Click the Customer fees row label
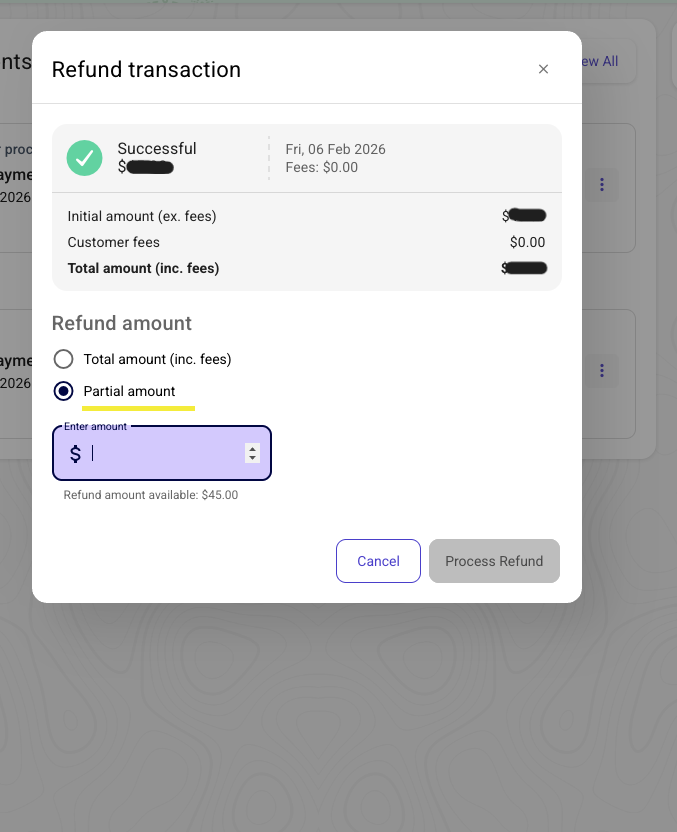Screen dimensions: 677x832 (x=114, y=242)
